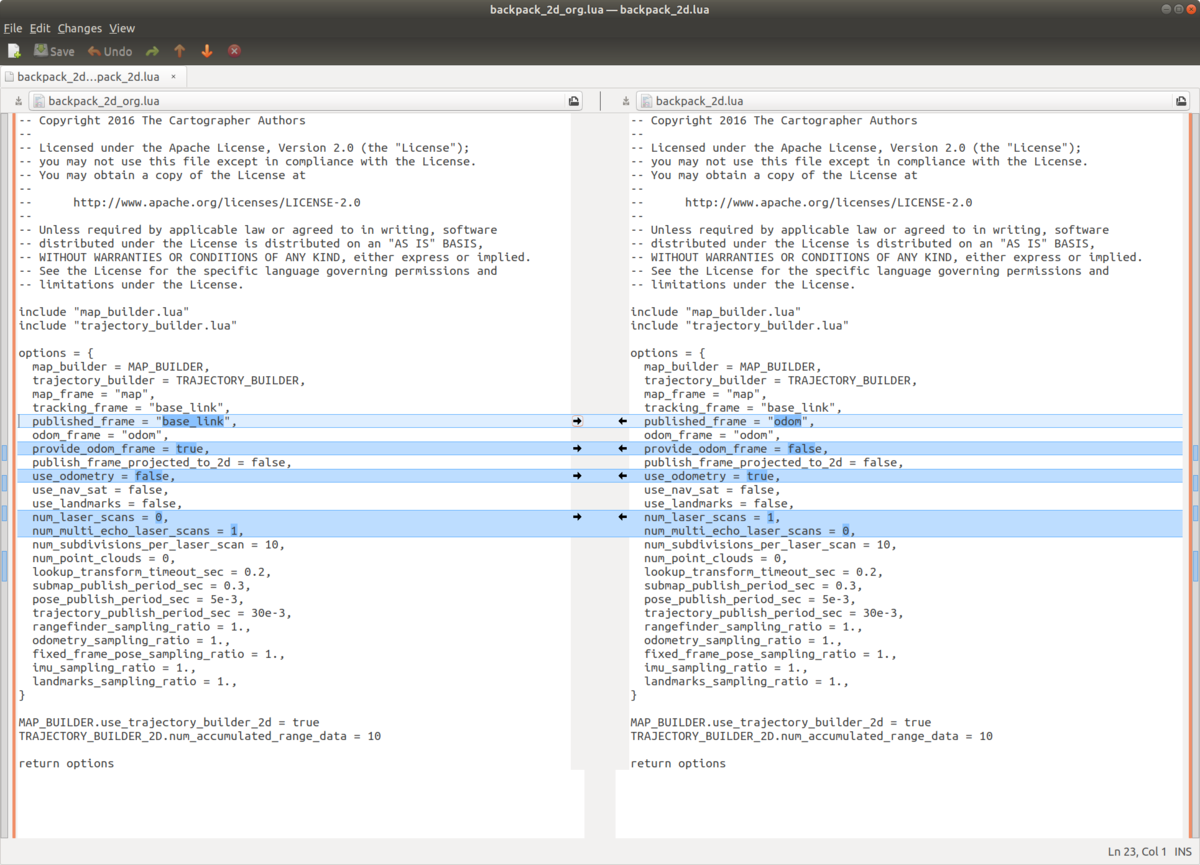The height and width of the screenshot is (865, 1200).
Task: Push published_frame change to the right pane
Action: [x=577, y=421]
